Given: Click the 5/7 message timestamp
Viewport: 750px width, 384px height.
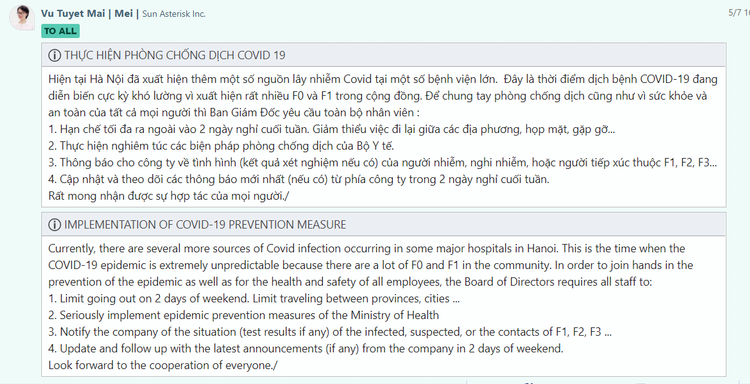Looking at the screenshot, I should click(739, 13).
